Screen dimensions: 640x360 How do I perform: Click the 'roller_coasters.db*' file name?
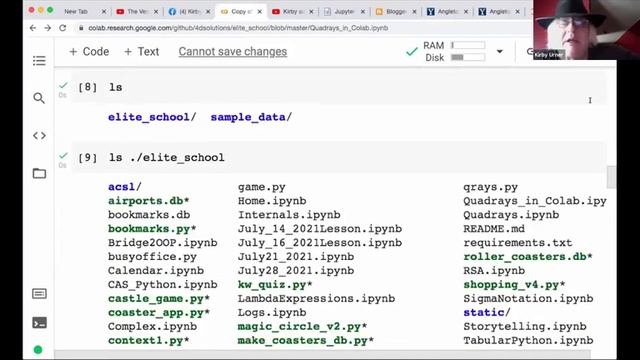pyautogui.click(x=528, y=257)
